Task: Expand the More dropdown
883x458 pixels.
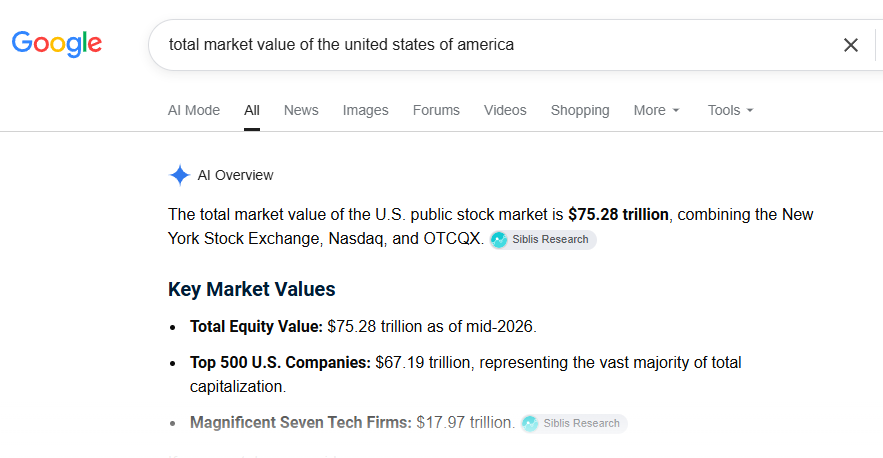Action: pos(657,110)
